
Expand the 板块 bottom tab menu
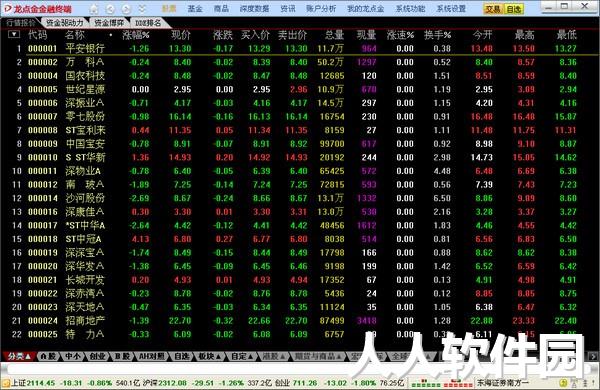(x=210, y=356)
